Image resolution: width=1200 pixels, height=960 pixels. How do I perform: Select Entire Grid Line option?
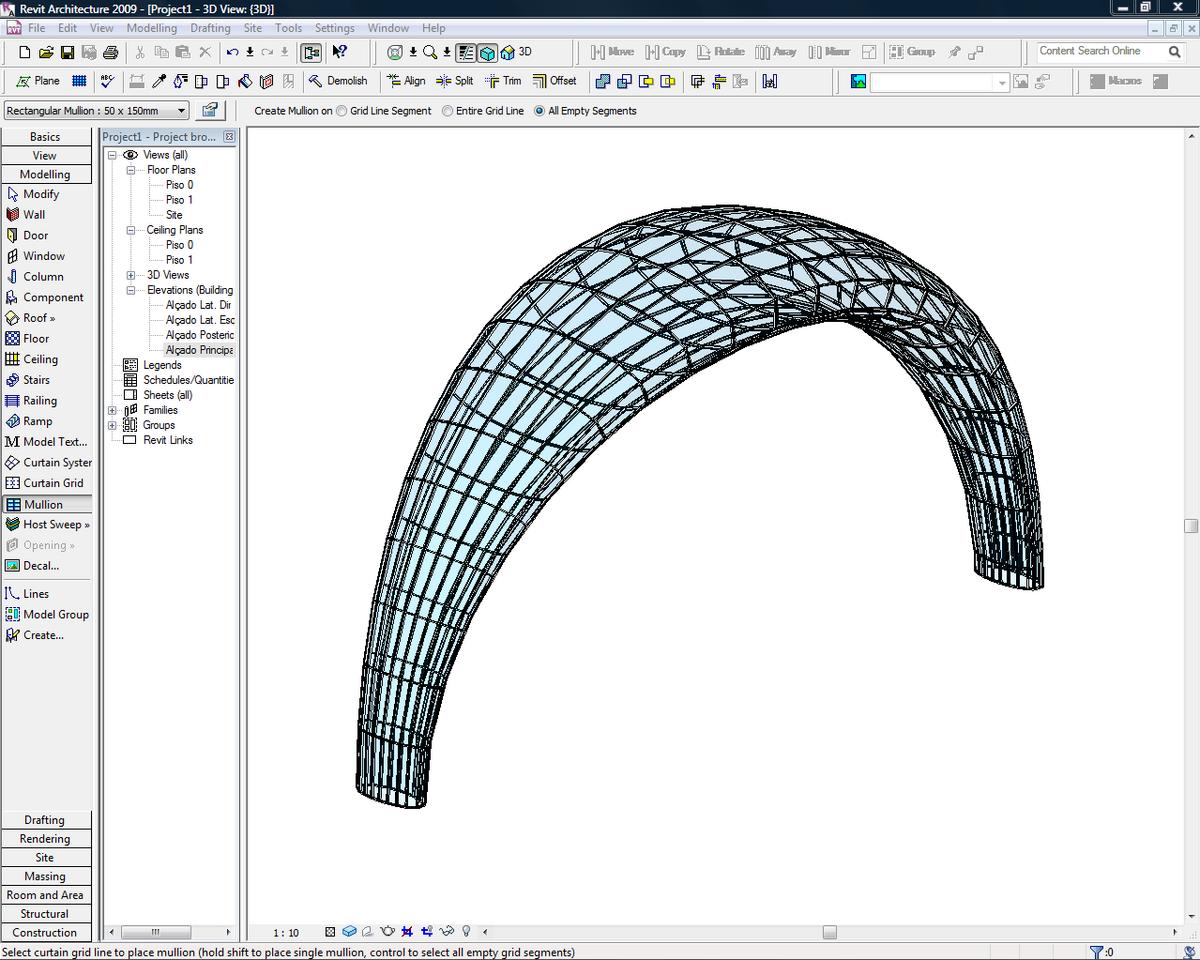pos(446,111)
